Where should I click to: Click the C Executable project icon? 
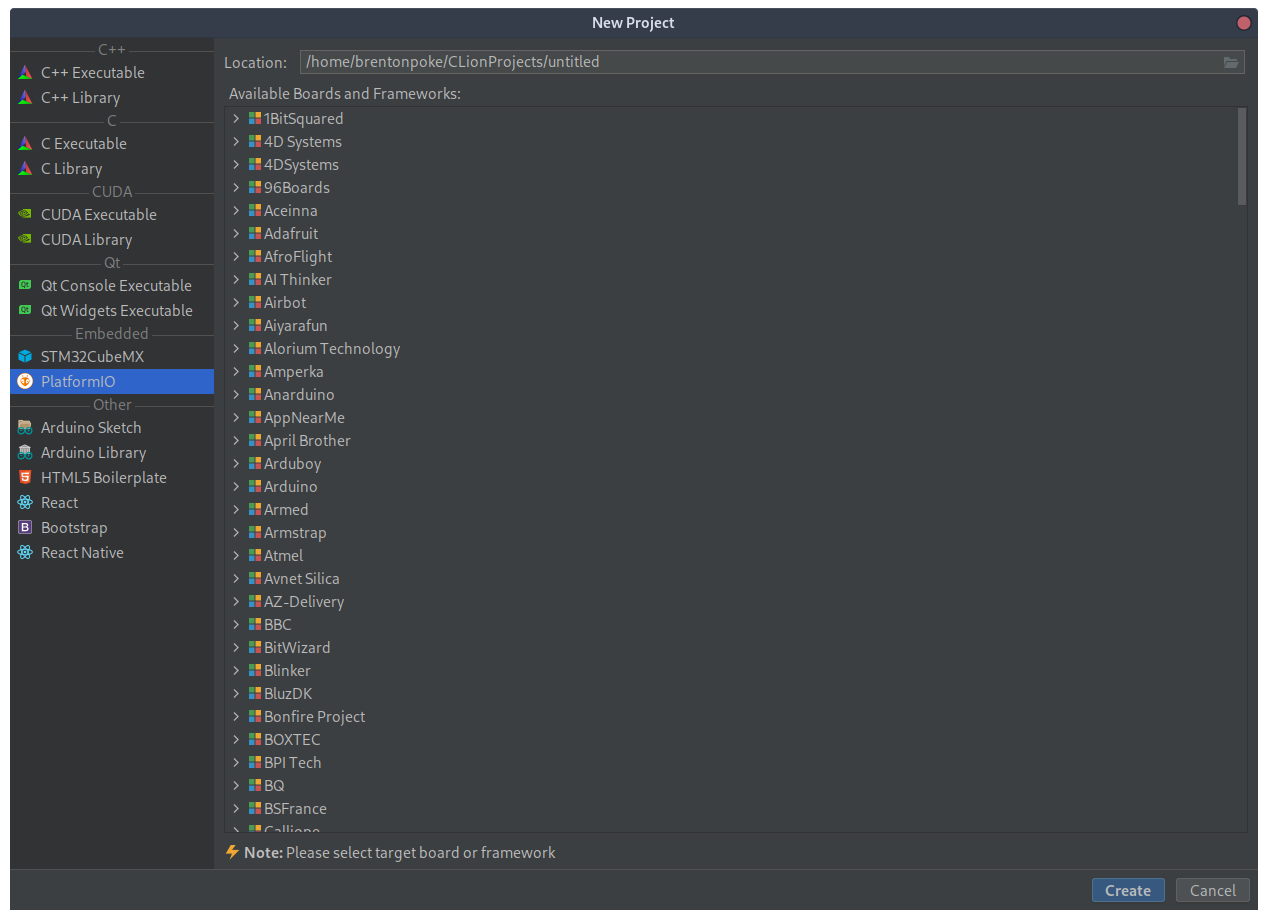pyautogui.click(x=25, y=144)
